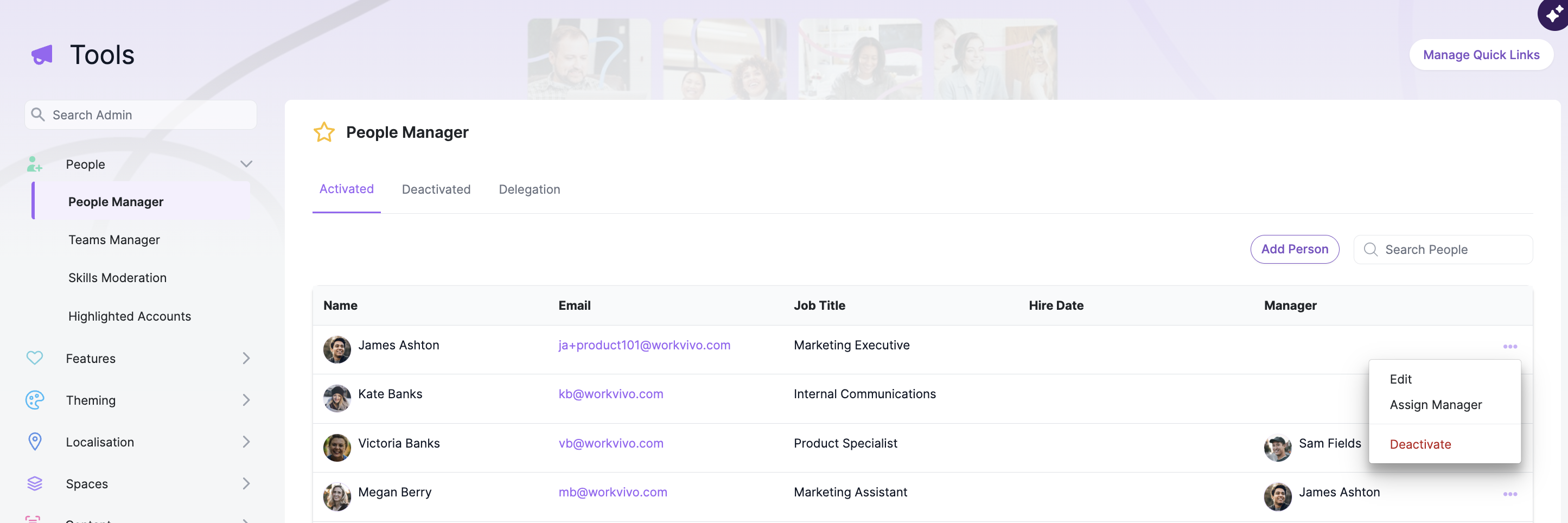Click James Ashton manager avatar in Megan's row
The image size is (1568, 523).
click(x=1277, y=496)
